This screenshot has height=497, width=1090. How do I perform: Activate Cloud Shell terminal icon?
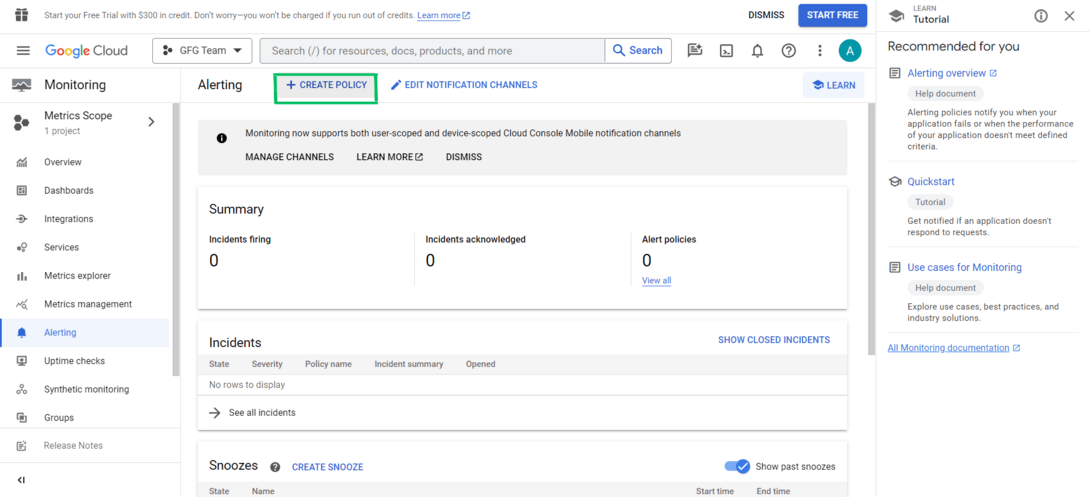click(727, 51)
